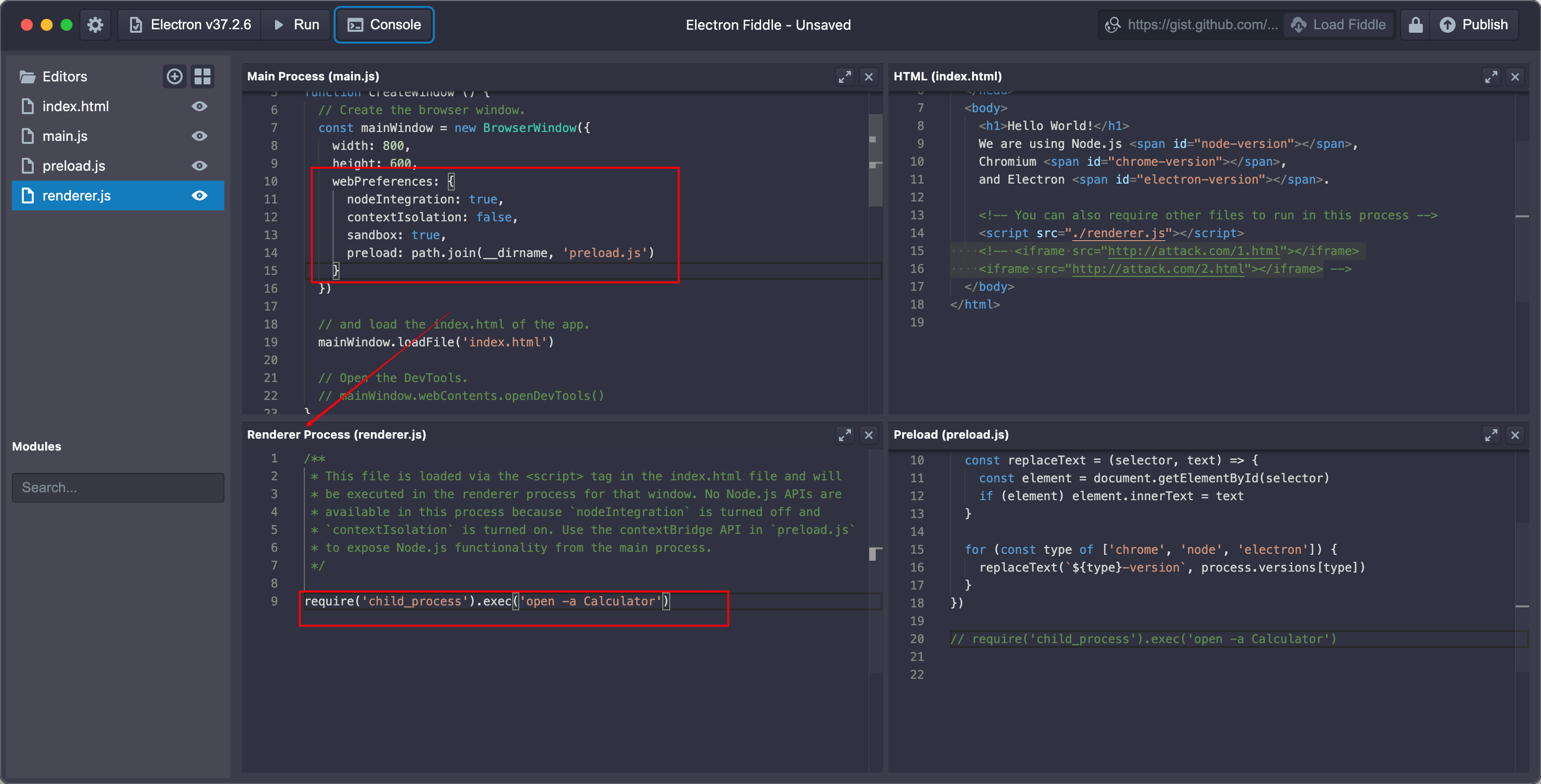Add a new editor file with the plus icon
The image size is (1541, 784).
tap(175, 76)
